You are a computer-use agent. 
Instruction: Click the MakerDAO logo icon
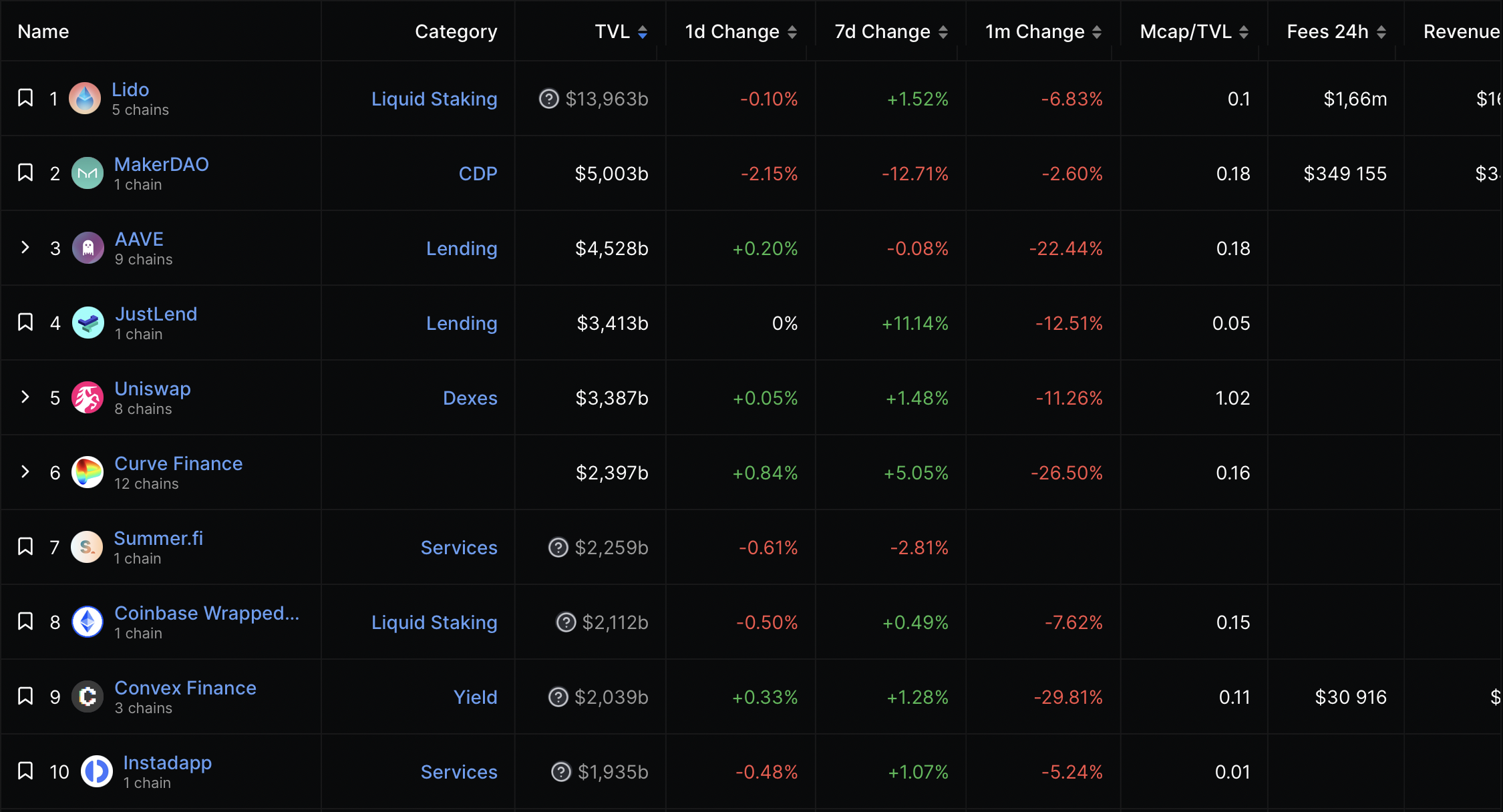(x=88, y=174)
